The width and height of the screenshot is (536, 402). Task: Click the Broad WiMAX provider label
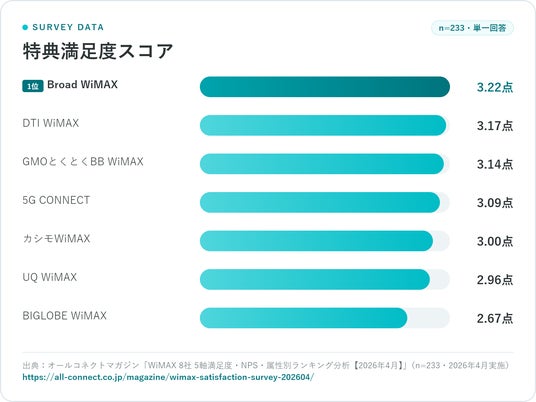[82, 84]
